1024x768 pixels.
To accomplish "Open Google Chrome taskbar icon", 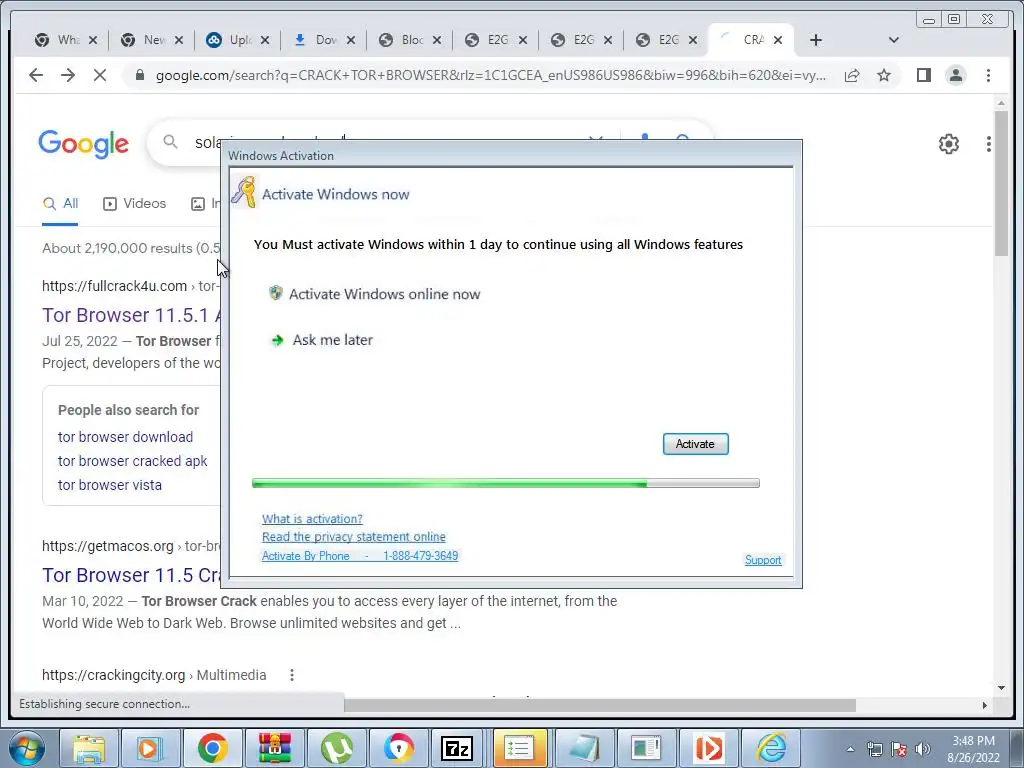I will 212,748.
